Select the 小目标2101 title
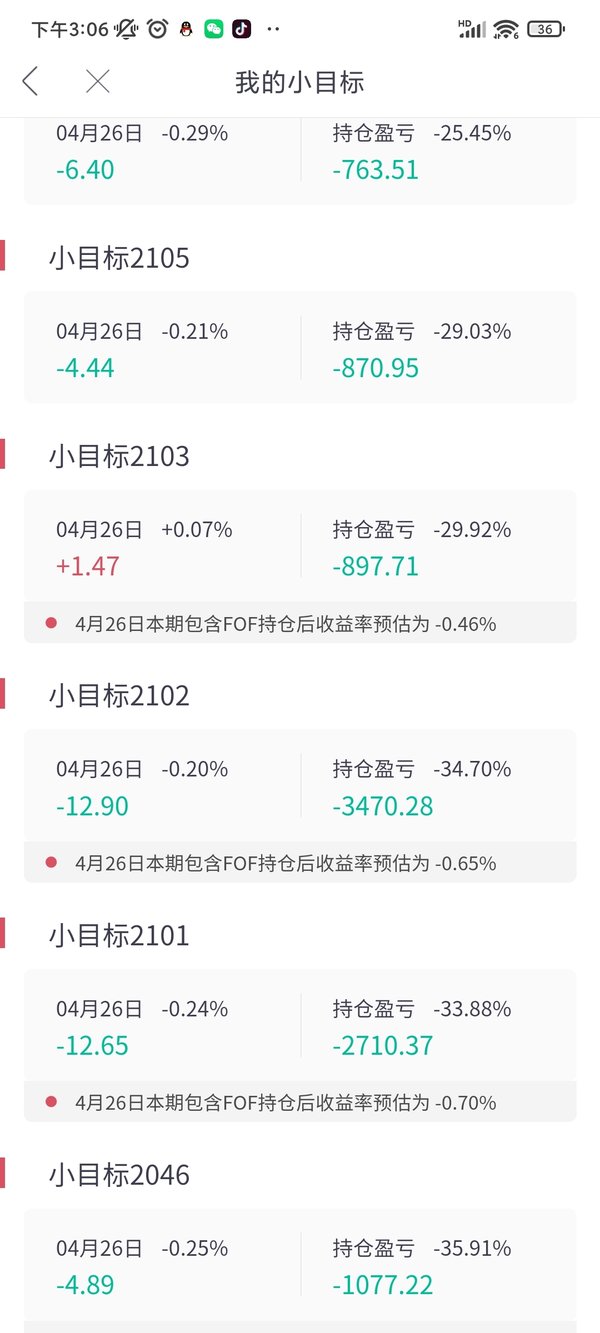This screenshot has height=1333, width=600. (119, 936)
